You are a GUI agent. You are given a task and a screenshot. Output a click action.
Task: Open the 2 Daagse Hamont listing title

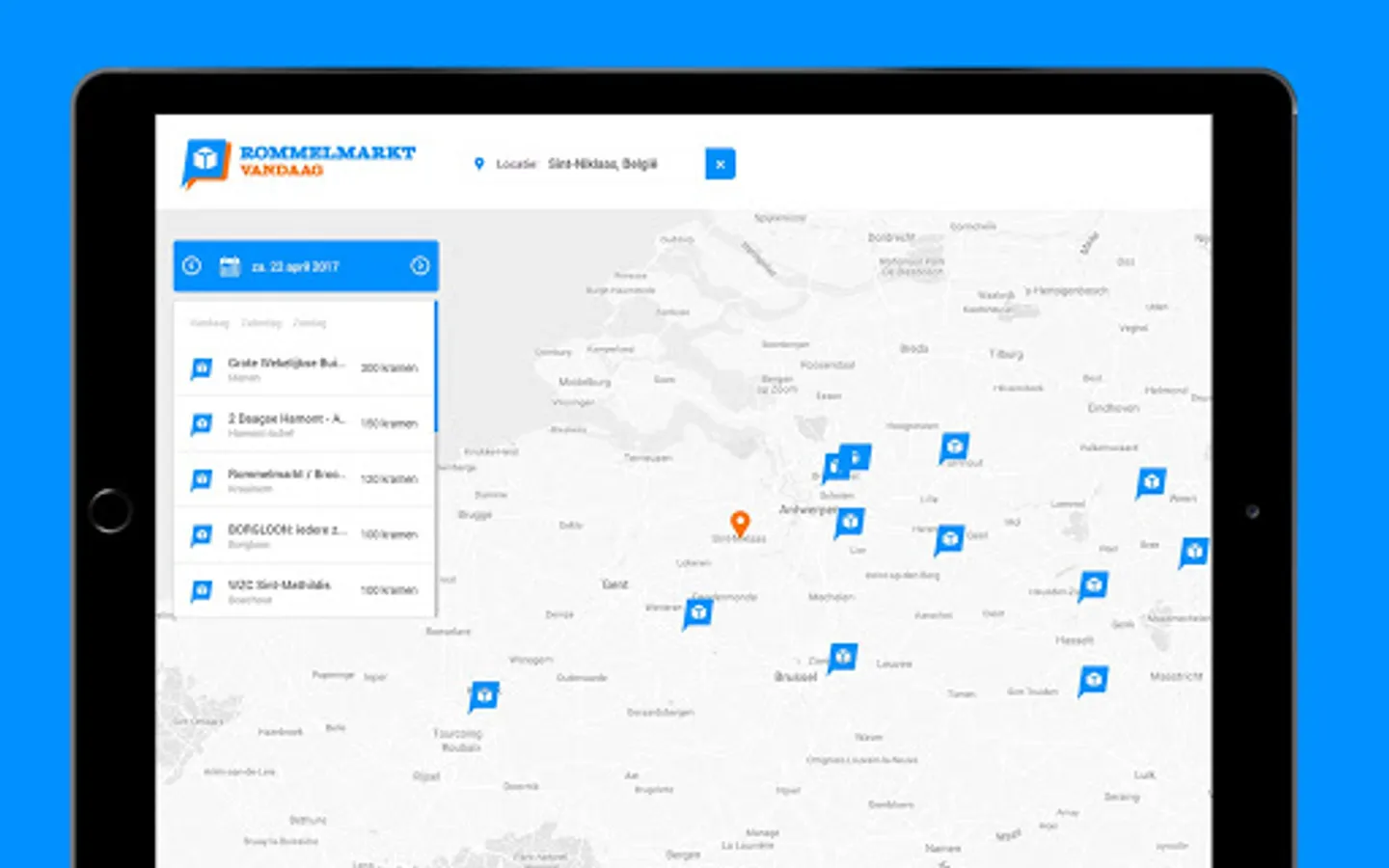[x=286, y=419]
